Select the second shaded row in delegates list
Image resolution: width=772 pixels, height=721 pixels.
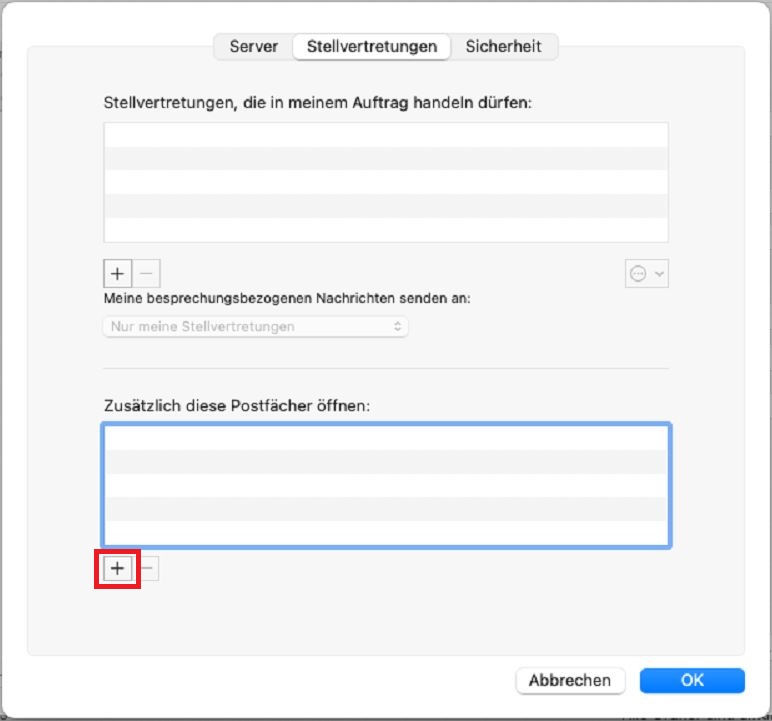click(x=386, y=205)
